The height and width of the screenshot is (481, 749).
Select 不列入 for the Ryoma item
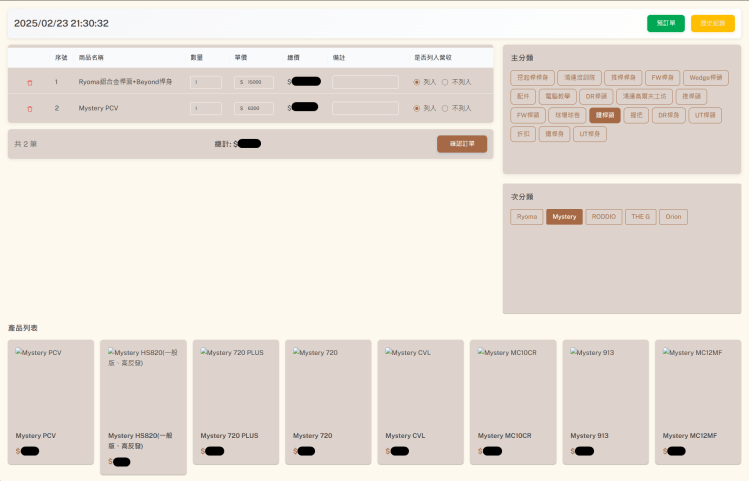pos(445,82)
